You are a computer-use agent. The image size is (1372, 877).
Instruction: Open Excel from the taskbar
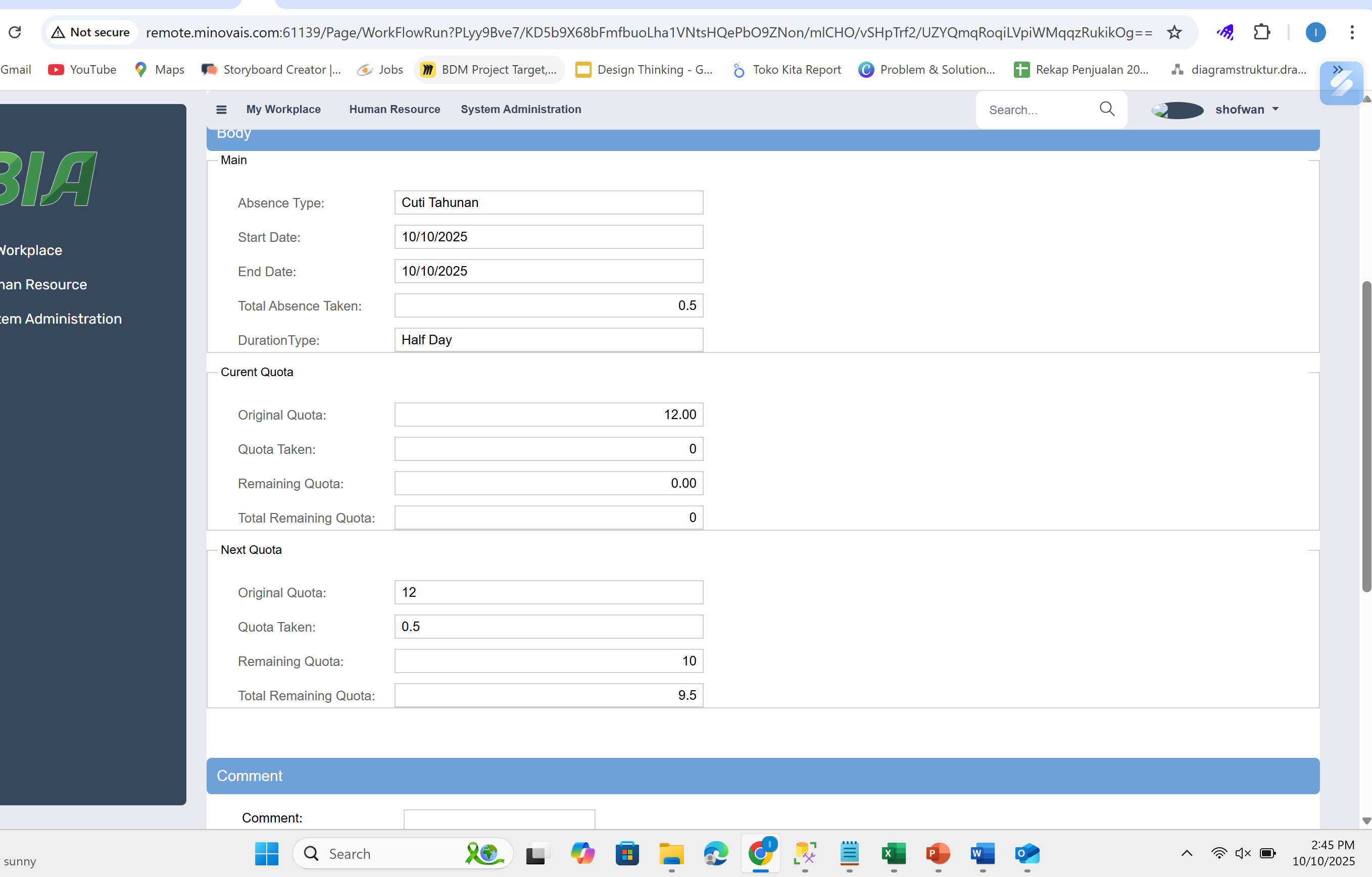coord(894,853)
